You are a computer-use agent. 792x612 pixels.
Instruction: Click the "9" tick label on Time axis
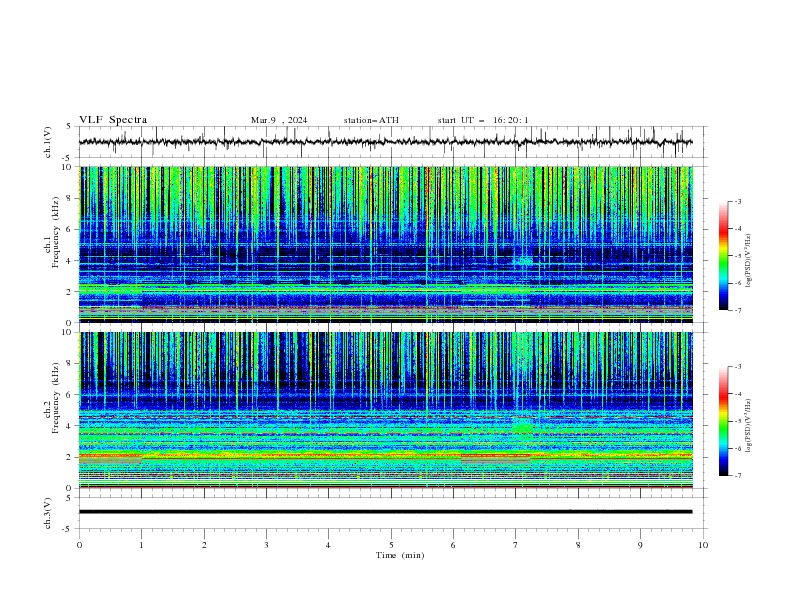coord(640,545)
